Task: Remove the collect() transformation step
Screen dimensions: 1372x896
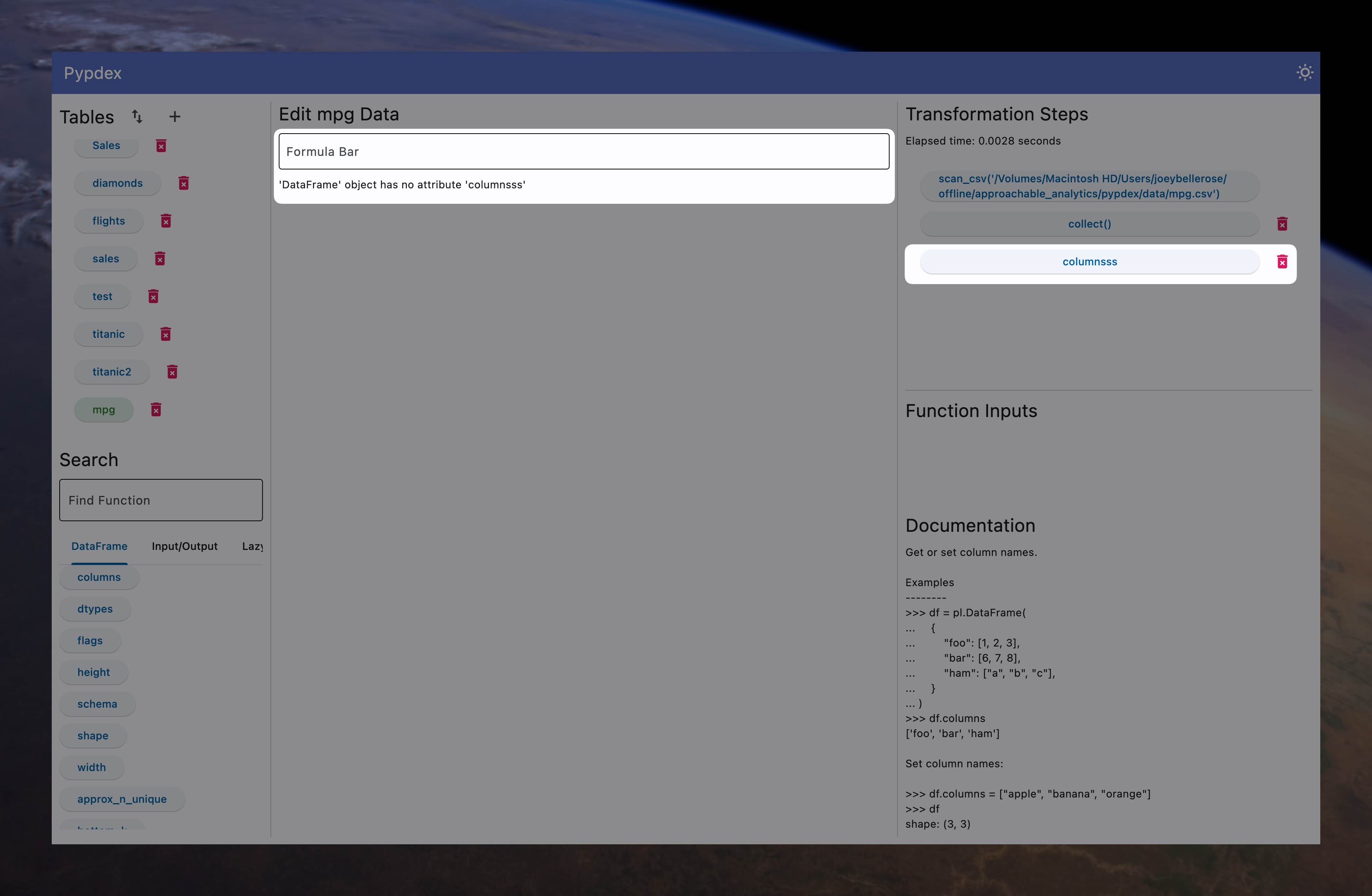Action: pos(1282,223)
